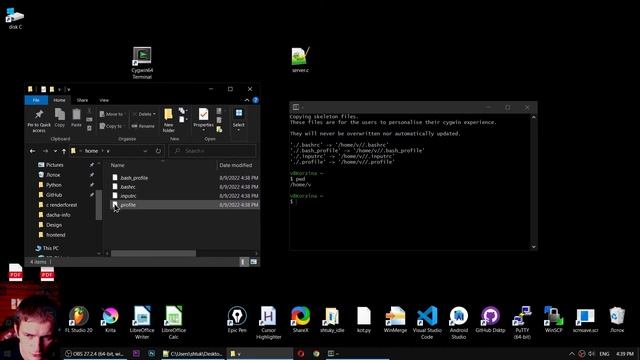This screenshot has height=360, width=640.
Task: Open scrnsave.scr file on desktop
Action: 585,320
